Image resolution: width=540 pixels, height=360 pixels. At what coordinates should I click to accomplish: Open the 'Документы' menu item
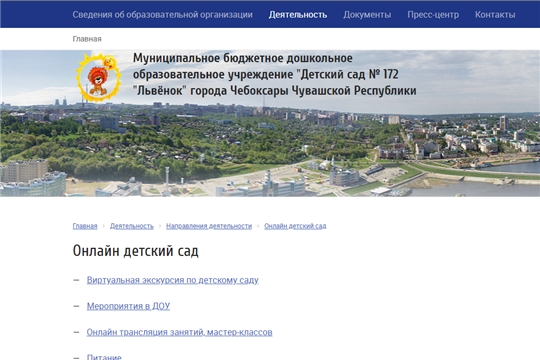[367, 15]
